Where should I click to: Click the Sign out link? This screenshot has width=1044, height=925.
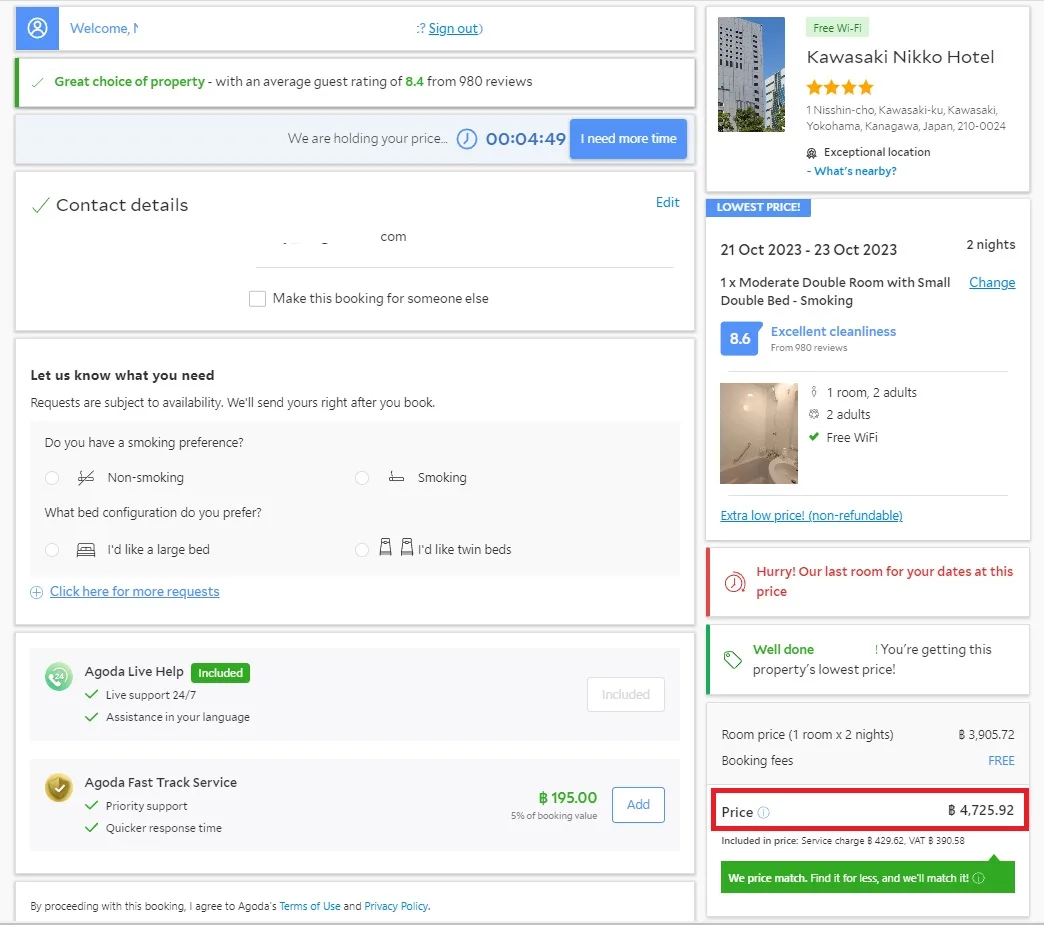[453, 28]
